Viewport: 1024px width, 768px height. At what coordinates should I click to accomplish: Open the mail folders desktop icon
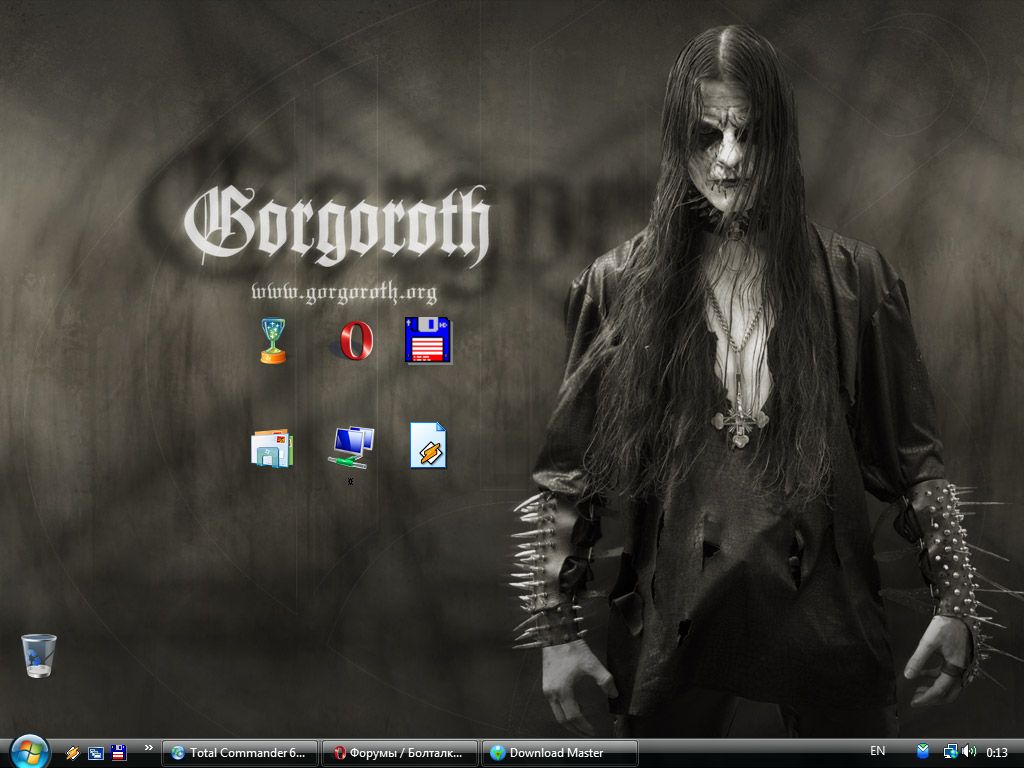point(272,448)
